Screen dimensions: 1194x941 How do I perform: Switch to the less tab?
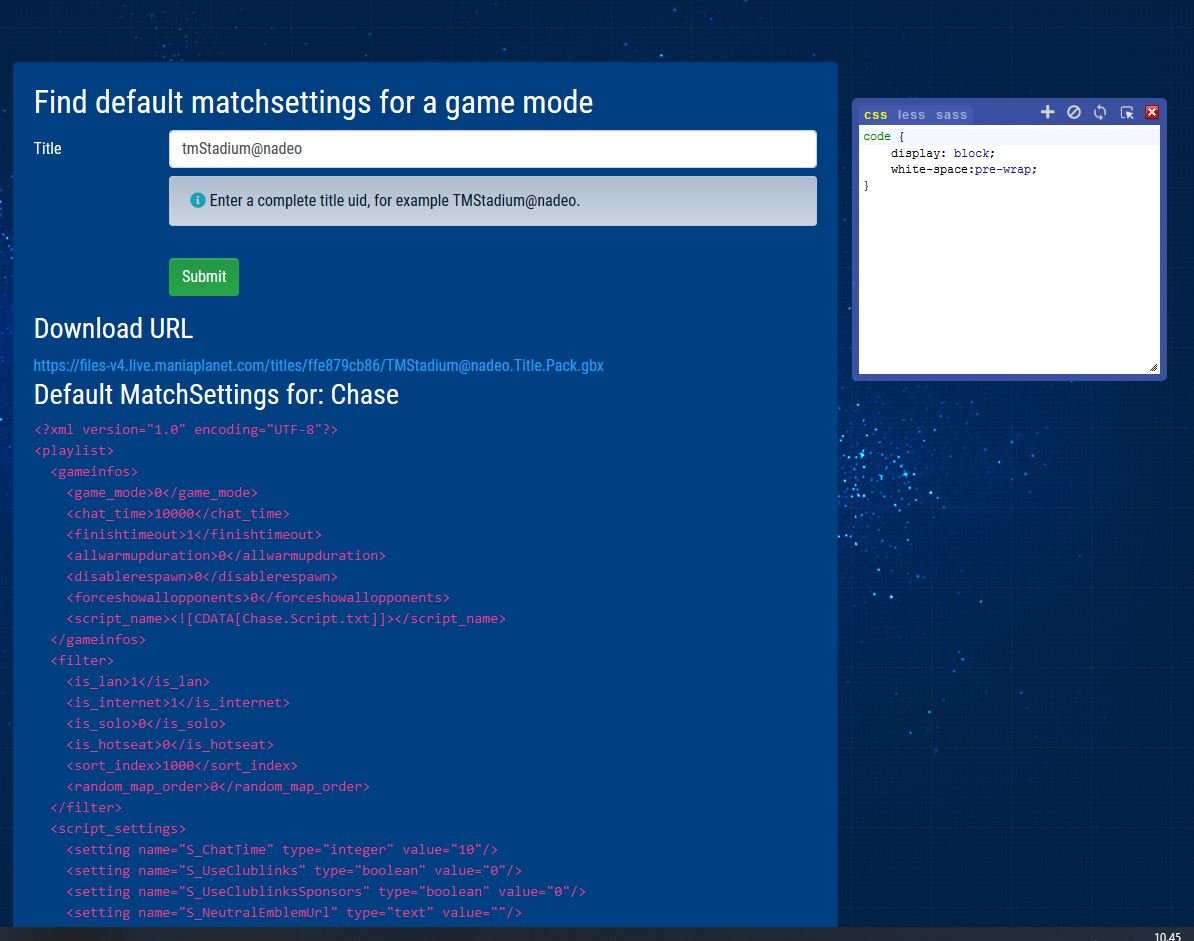coord(911,115)
